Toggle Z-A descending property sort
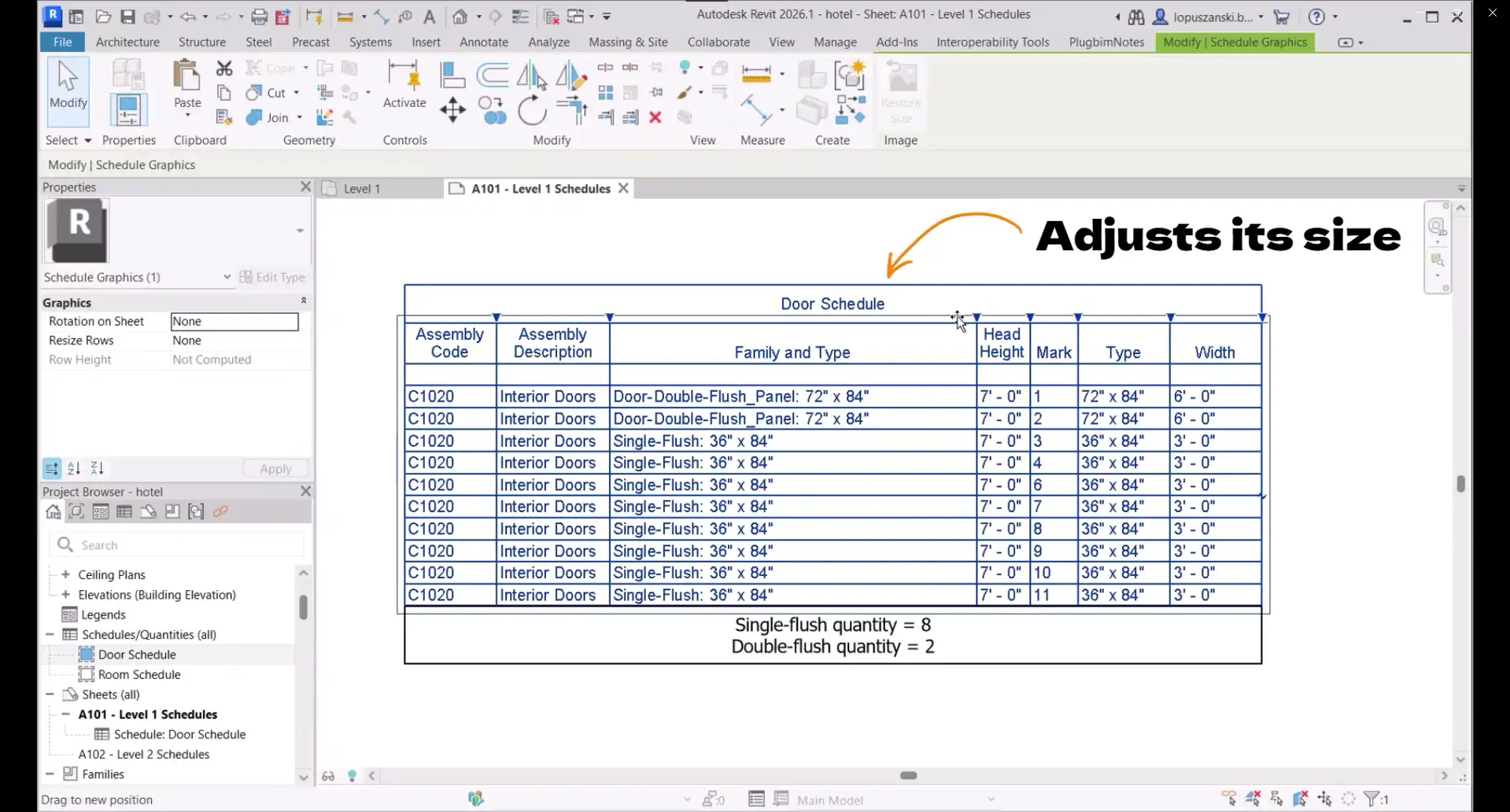The height and width of the screenshot is (812, 1510). (x=97, y=469)
